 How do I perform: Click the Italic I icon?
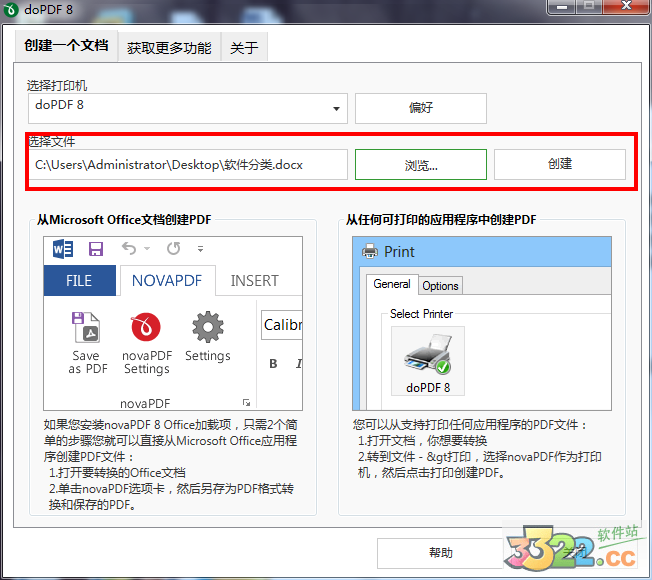click(x=299, y=364)
